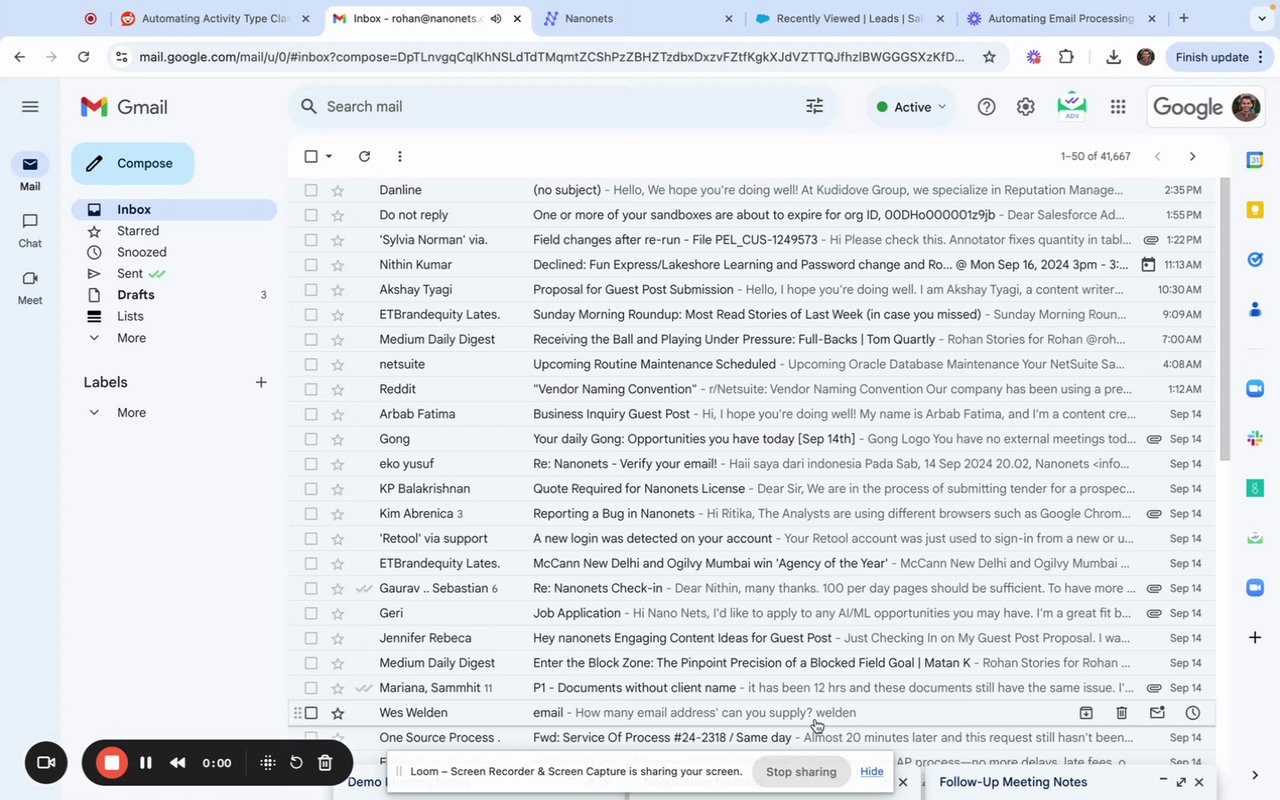The height and width of the screenshot is (800, 1280).
Task: Open Google Tasks in the side panel
Action: click(x=1255, y=259)
